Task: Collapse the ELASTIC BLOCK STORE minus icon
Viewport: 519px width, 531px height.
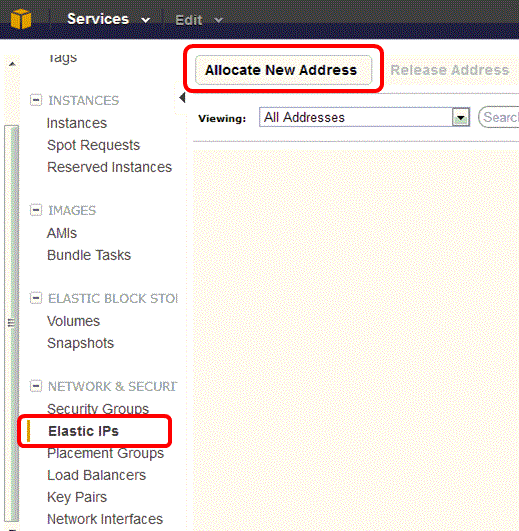Action: 36,298
